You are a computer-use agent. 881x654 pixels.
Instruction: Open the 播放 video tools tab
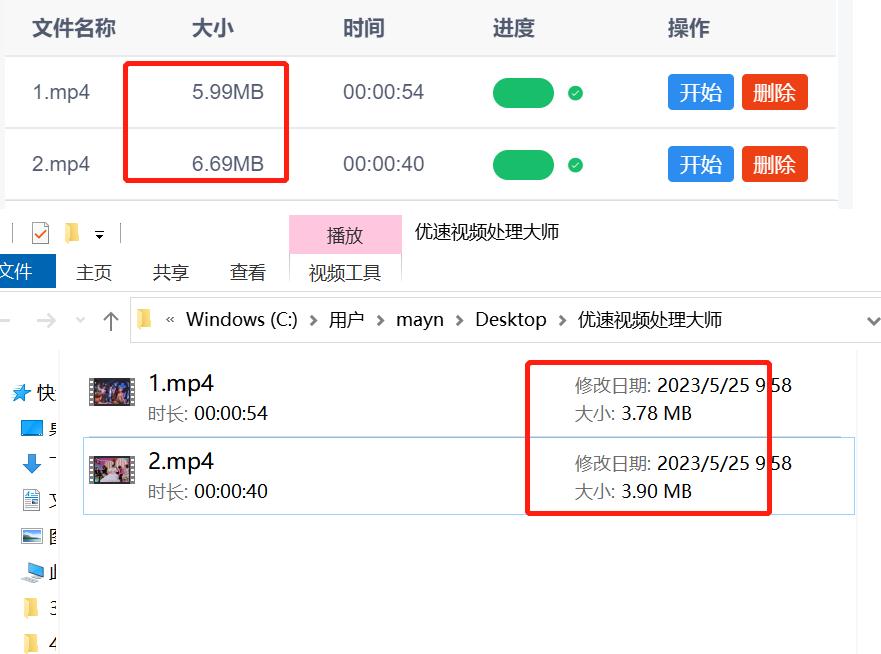pyautogui.click(x=345, y=234)
